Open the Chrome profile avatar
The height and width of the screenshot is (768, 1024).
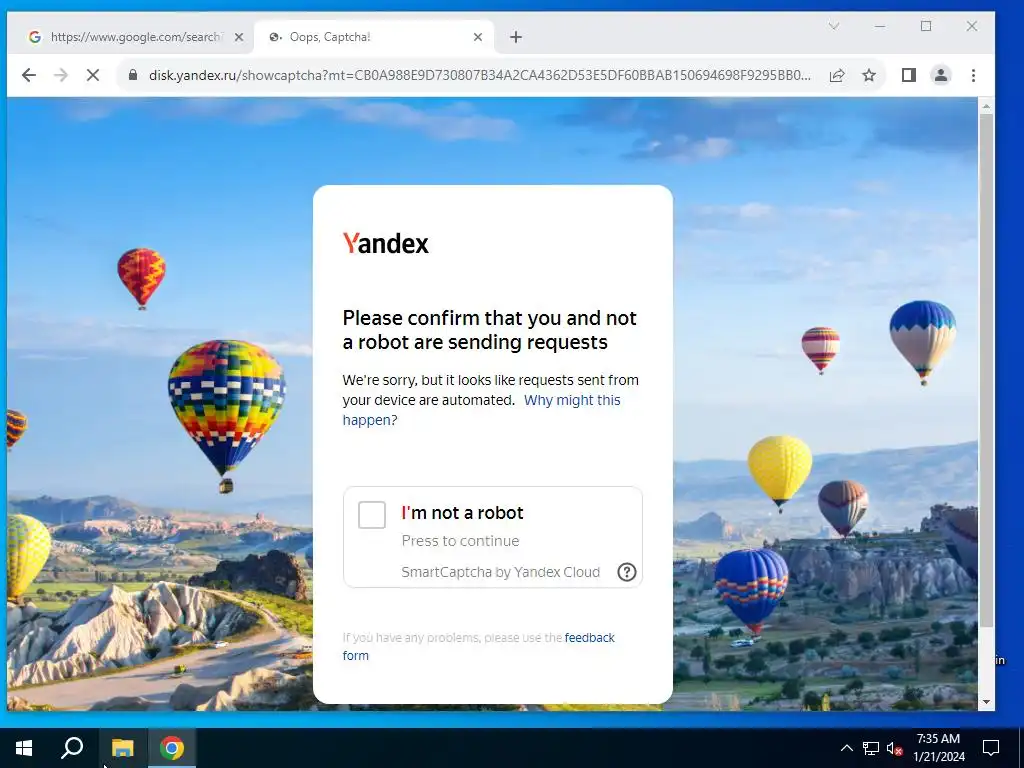click(940, 75)
